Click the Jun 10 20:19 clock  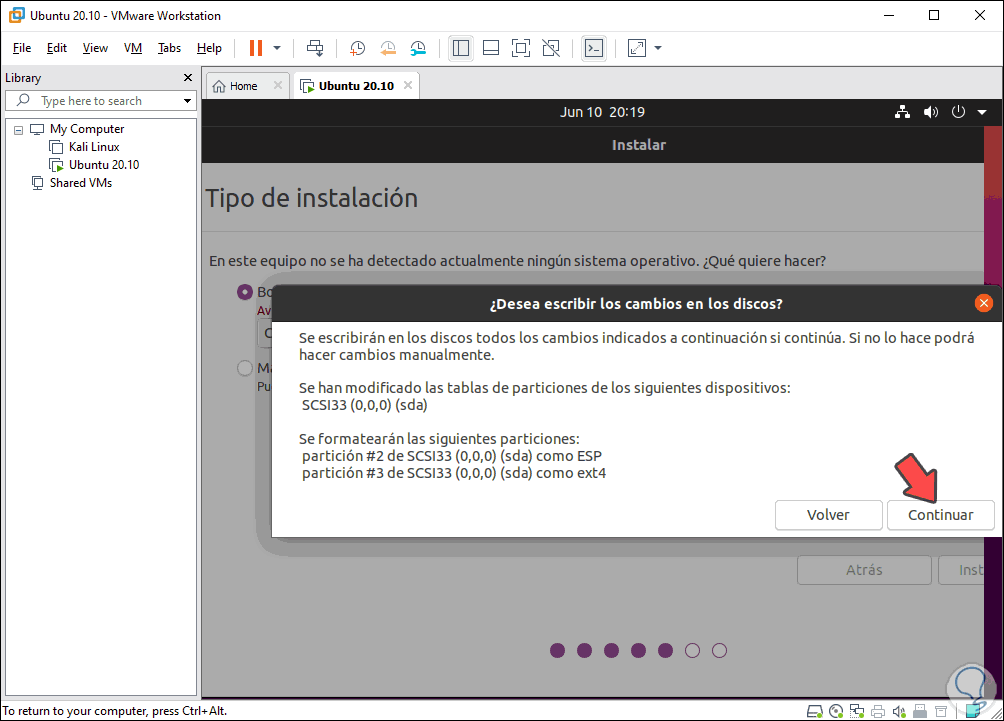[x=603, y=112]
